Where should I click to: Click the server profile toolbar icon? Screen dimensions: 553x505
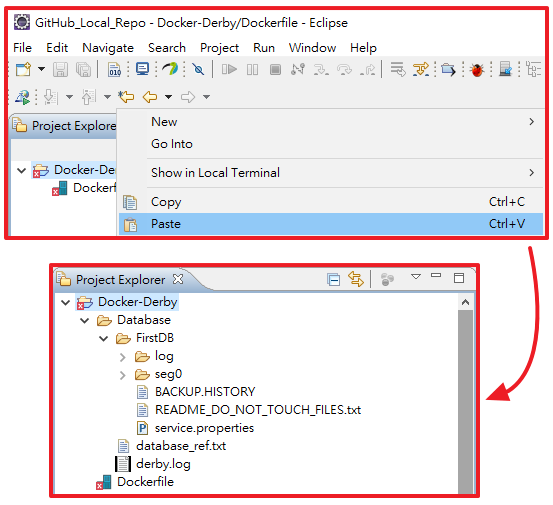click(x=505, y=69)
